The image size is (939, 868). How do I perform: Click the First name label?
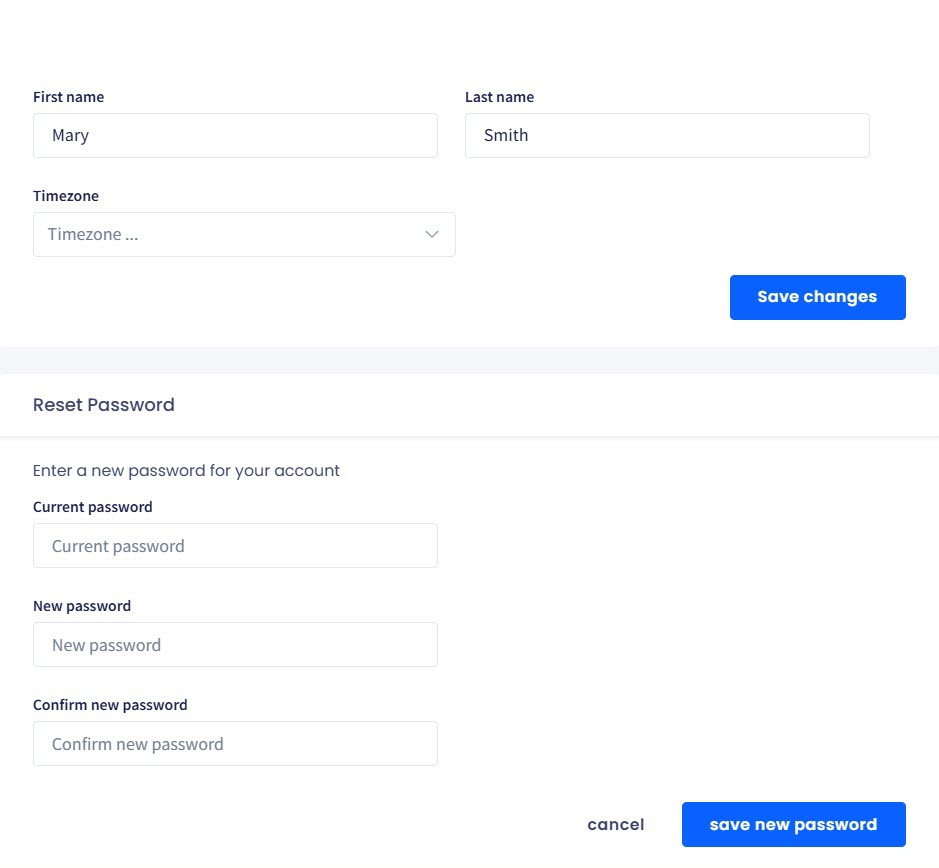pyautogui.click(x=68, y=97)
